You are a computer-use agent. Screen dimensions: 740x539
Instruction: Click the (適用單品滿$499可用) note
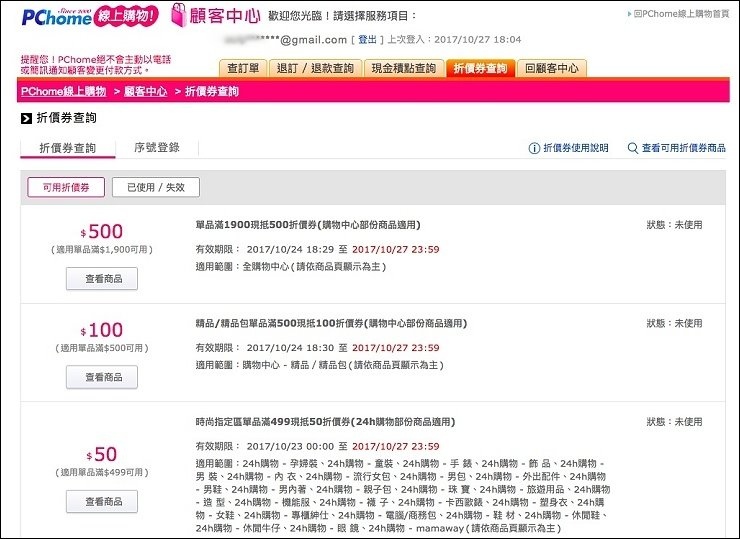point(102,472)
